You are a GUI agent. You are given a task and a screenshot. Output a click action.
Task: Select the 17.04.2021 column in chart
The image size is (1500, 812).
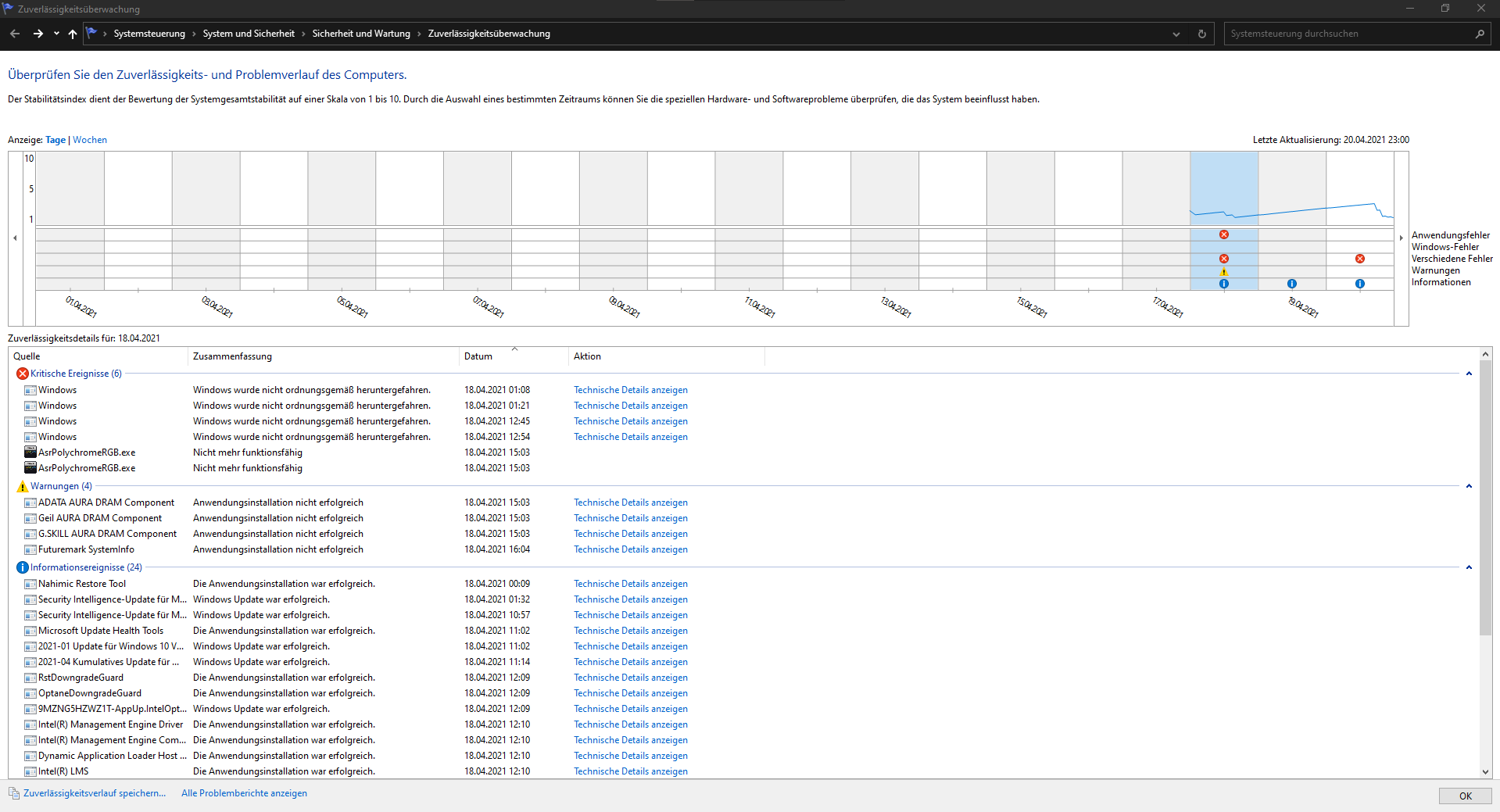click(1156, 220)
